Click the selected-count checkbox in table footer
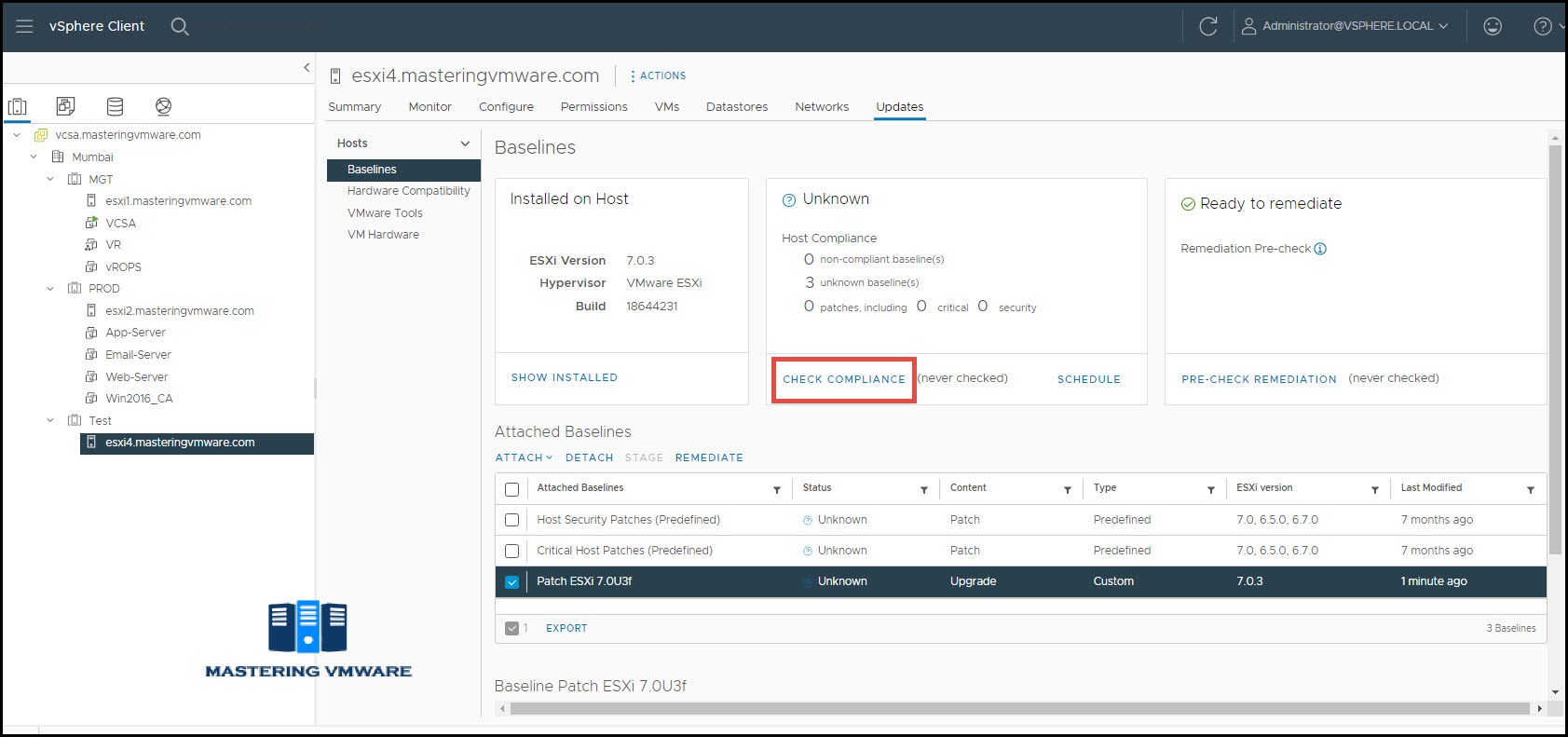This screenshot has width=1568, height=737. coord(511,628)
